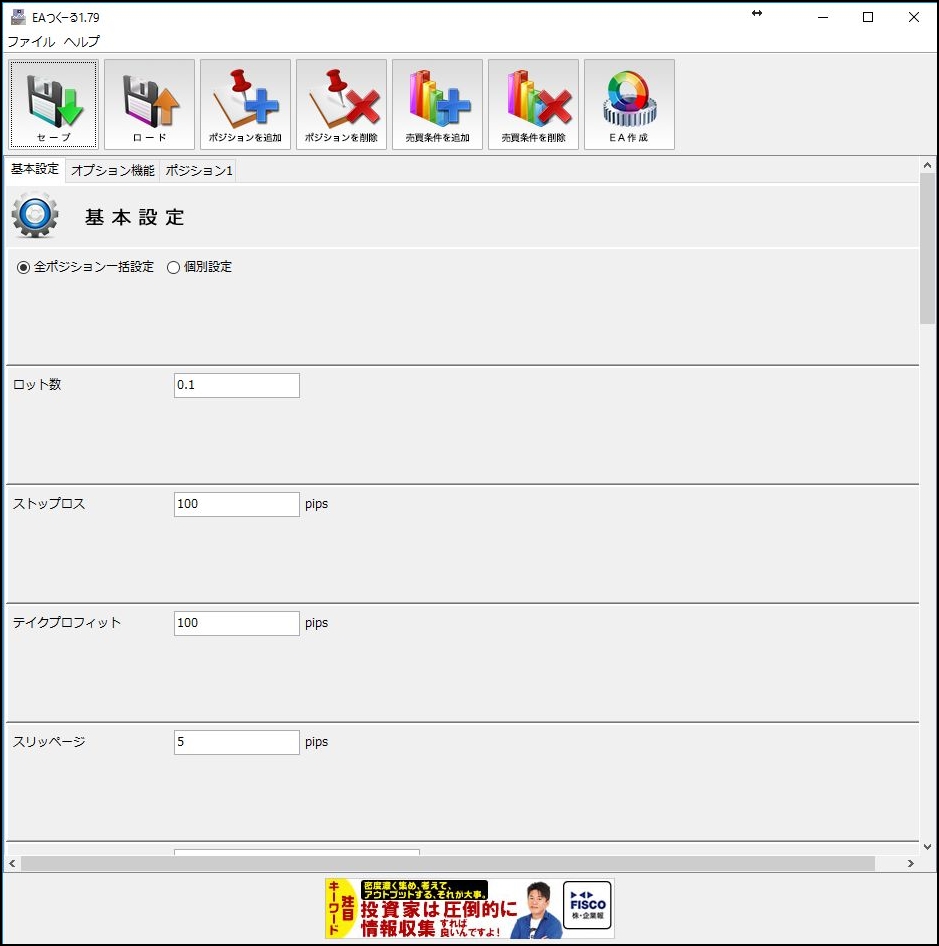Click the ロット数 label text

(x=37, y=384)
